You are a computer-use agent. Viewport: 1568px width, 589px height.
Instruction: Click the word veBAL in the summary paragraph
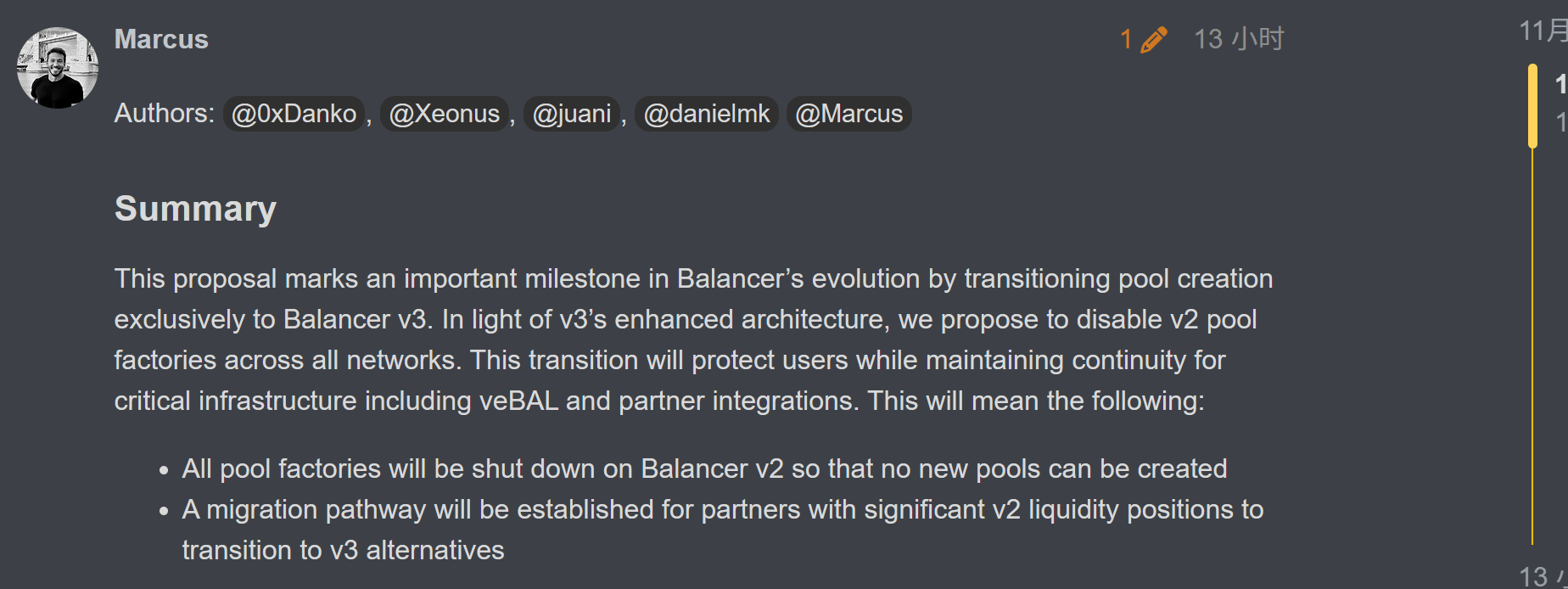[518, 401]
